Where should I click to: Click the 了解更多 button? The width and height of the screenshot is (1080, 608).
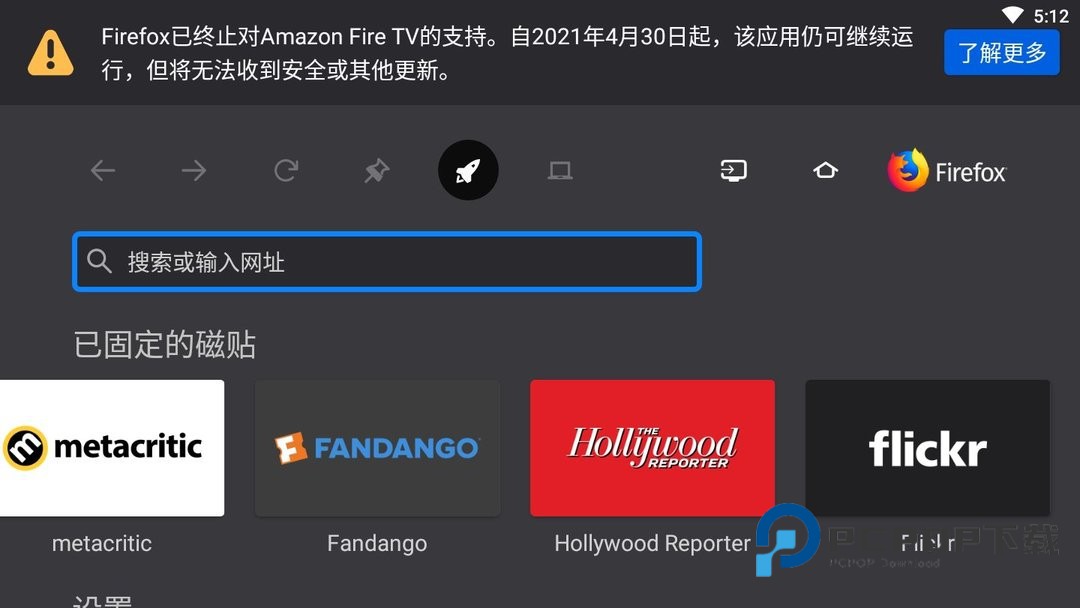click(1001, 52)
